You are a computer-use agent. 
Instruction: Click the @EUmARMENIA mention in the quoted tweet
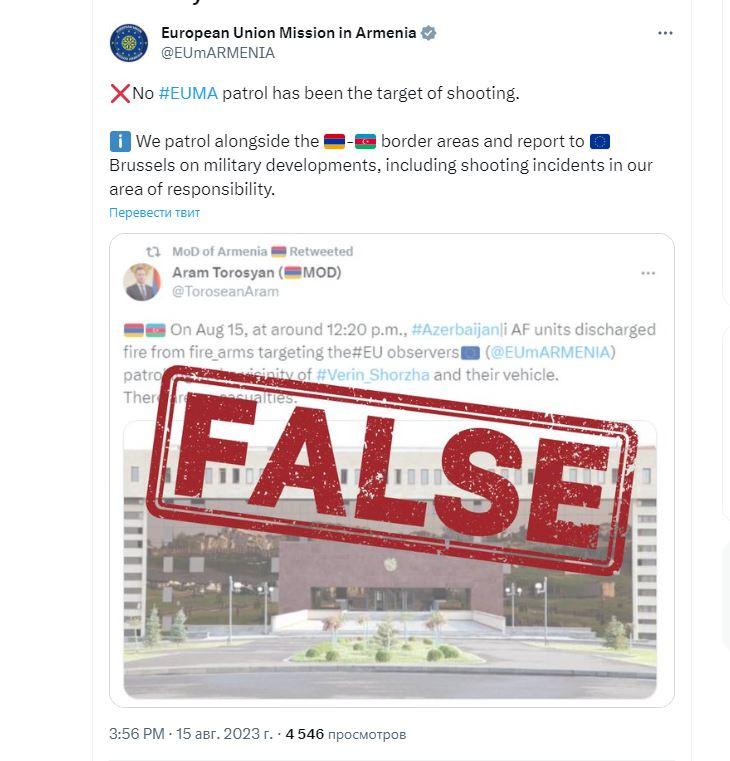pos(550,352)
